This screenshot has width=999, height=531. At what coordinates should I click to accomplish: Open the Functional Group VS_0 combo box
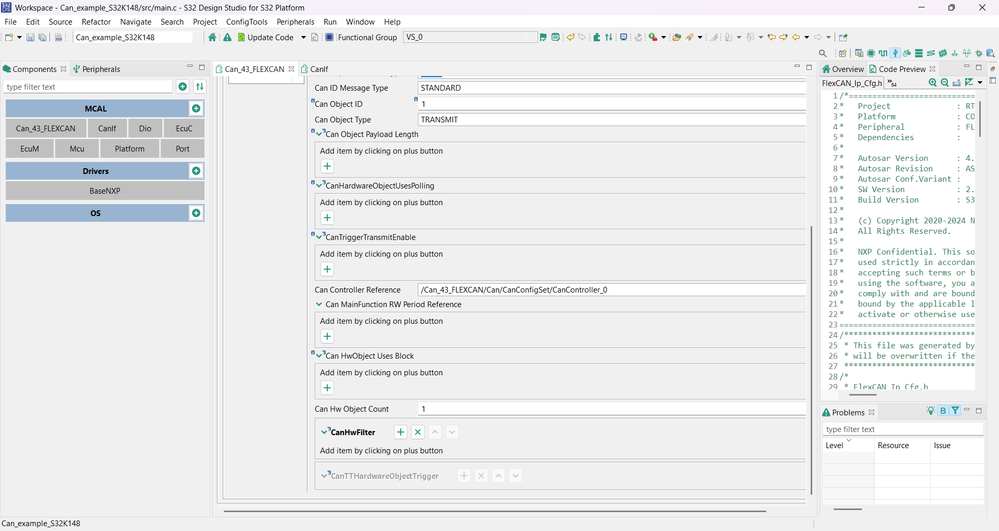click(470, 37)
